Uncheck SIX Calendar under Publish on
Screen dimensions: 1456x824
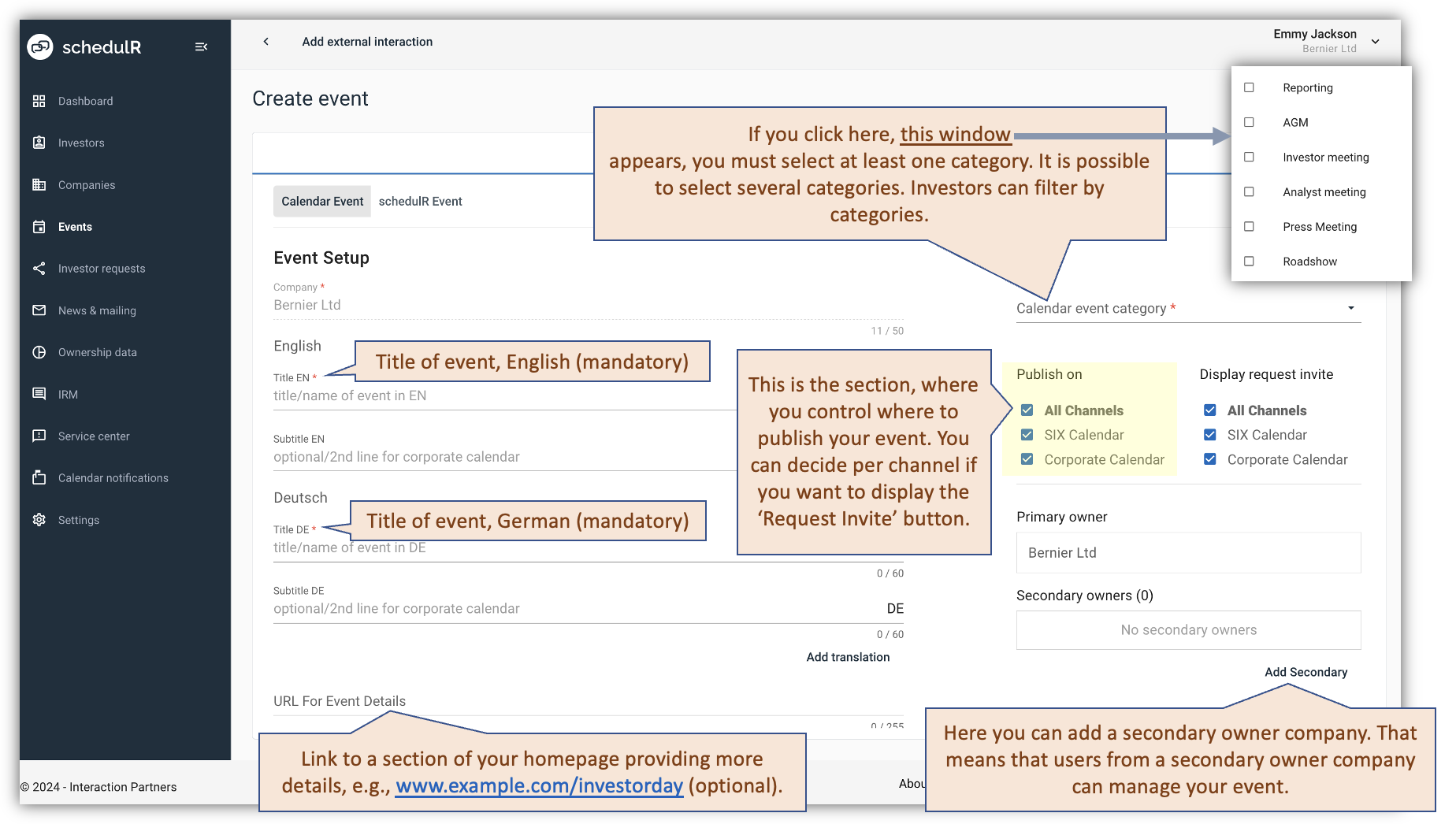pos(1027,434)
